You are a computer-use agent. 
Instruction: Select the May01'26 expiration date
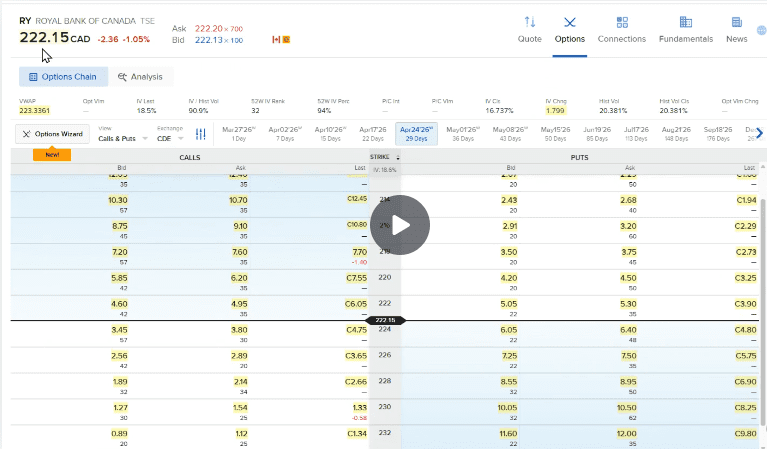[x=462, y=133]
